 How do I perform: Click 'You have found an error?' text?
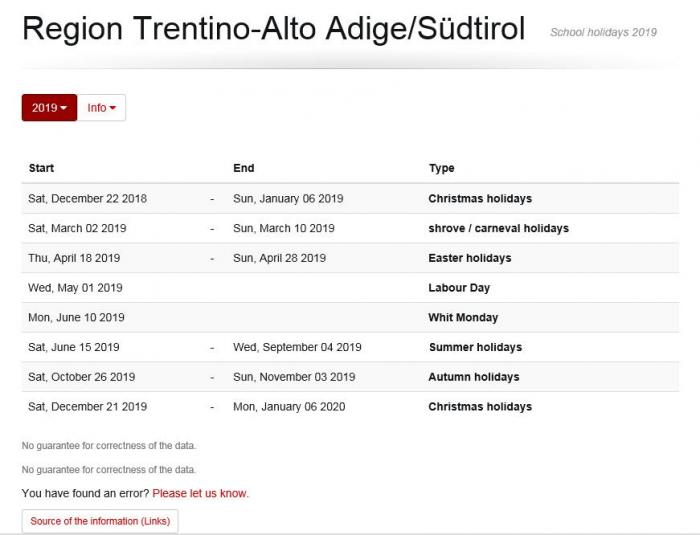coord(86,493)
